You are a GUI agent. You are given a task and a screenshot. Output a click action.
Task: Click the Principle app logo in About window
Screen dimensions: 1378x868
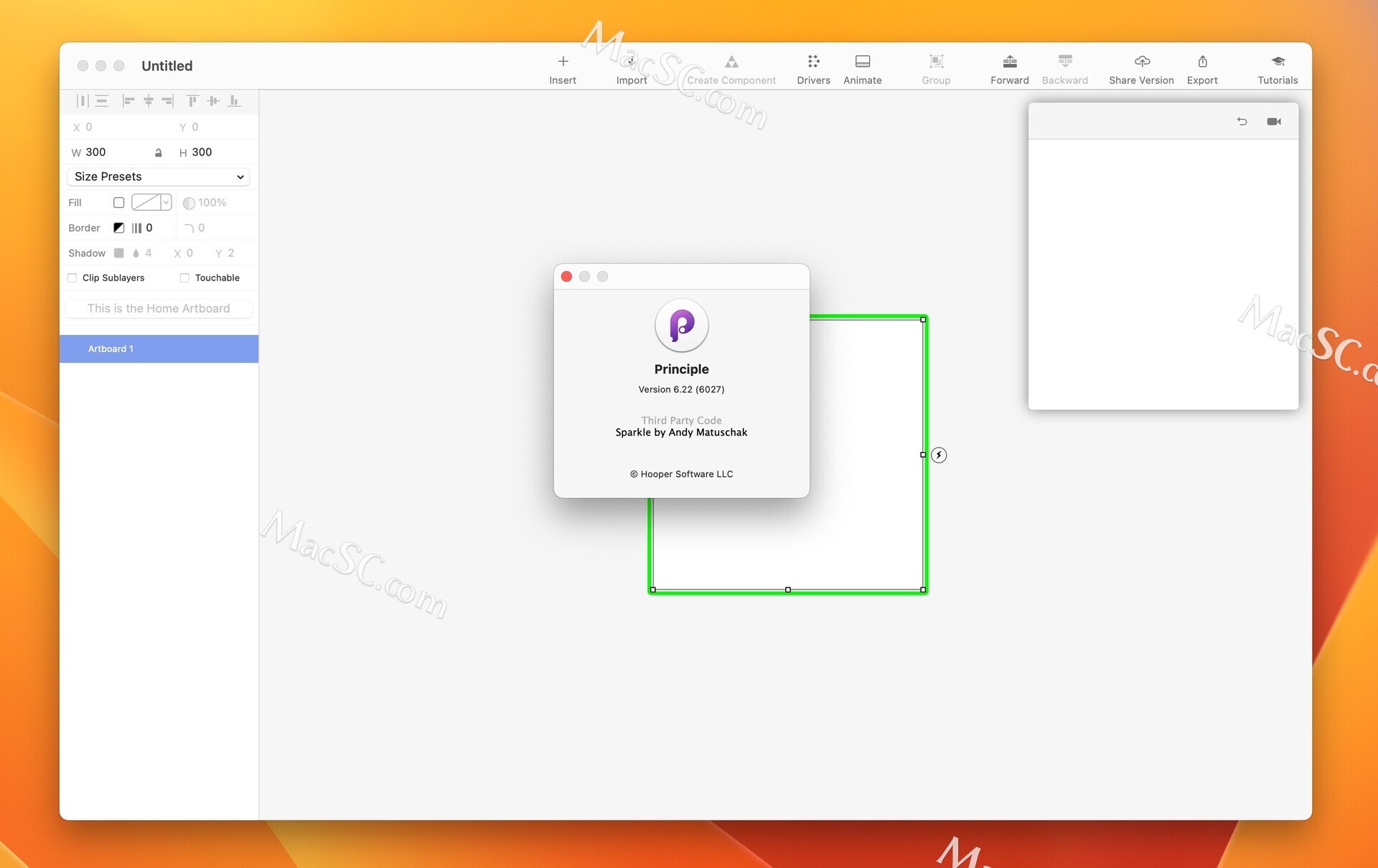[x=682, y=326]
